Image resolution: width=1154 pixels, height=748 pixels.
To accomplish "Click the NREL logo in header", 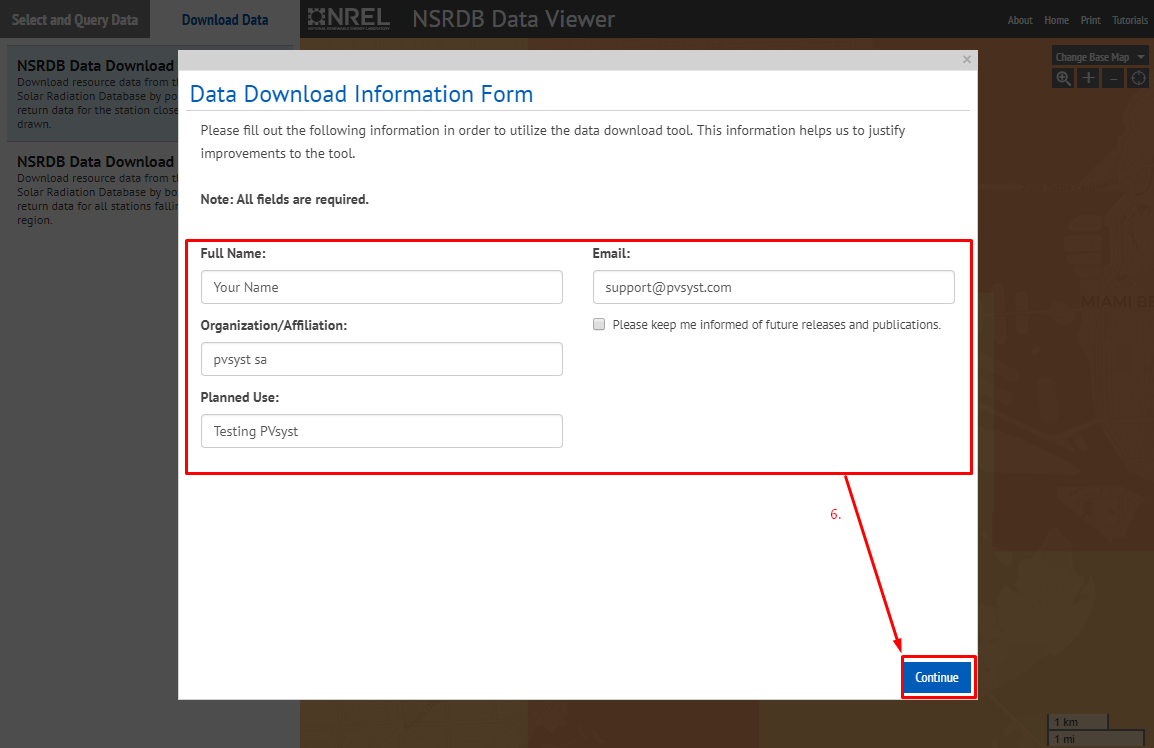I will point(348,18).
